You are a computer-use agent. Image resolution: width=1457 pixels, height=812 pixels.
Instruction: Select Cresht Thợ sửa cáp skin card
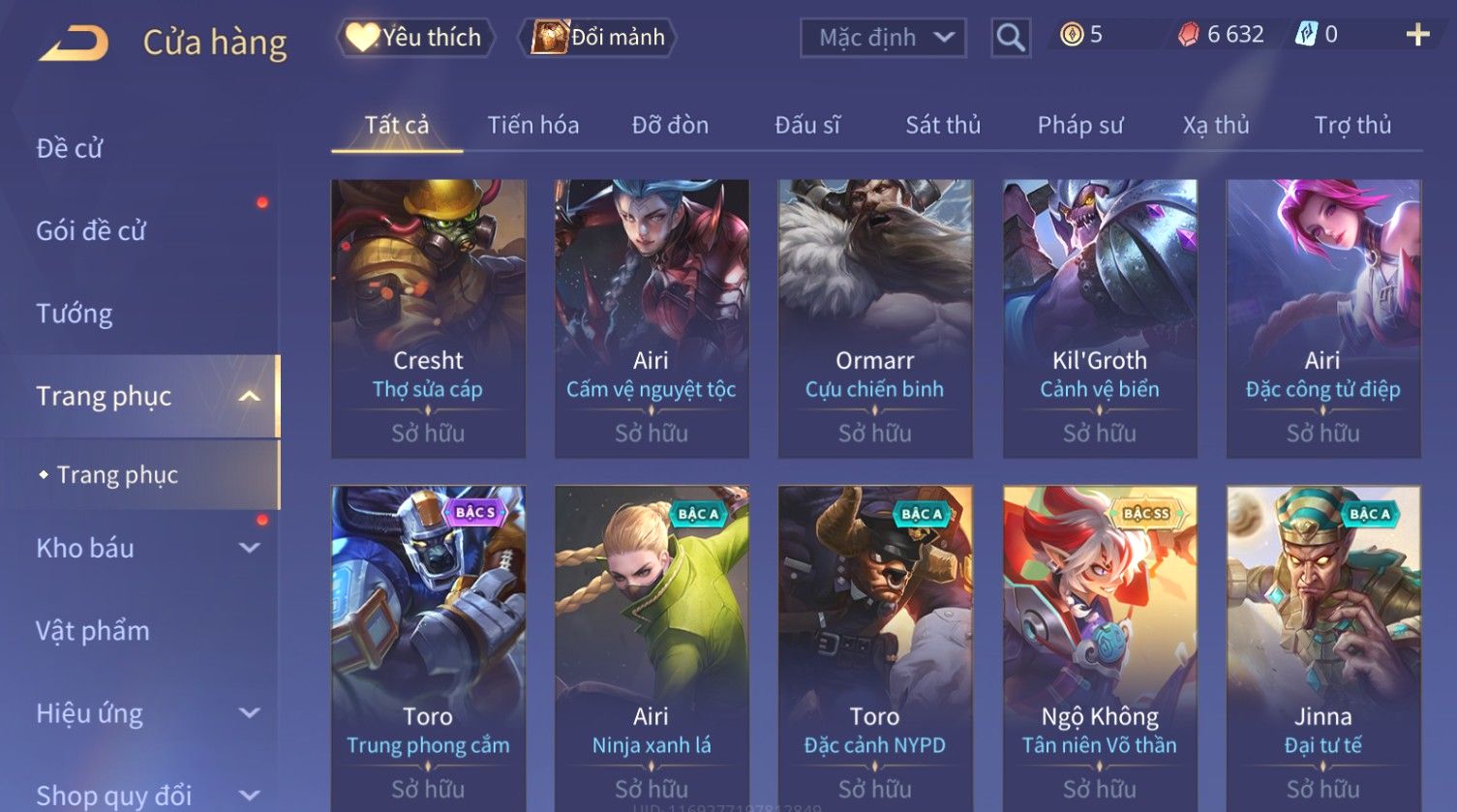pyautogui.click(x=428, y=318)
